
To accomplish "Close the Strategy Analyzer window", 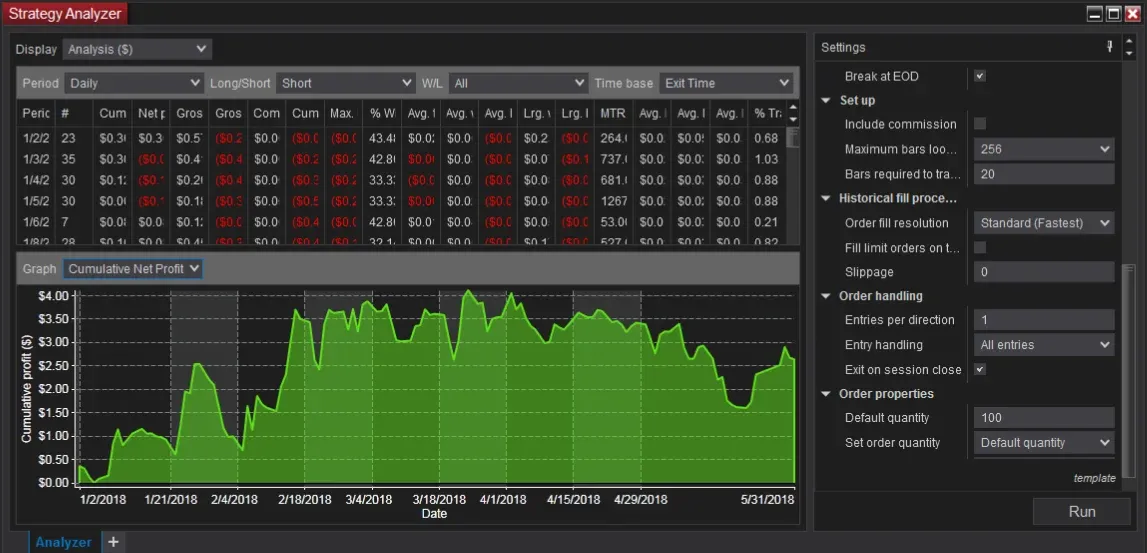I will coord(1132,13).
